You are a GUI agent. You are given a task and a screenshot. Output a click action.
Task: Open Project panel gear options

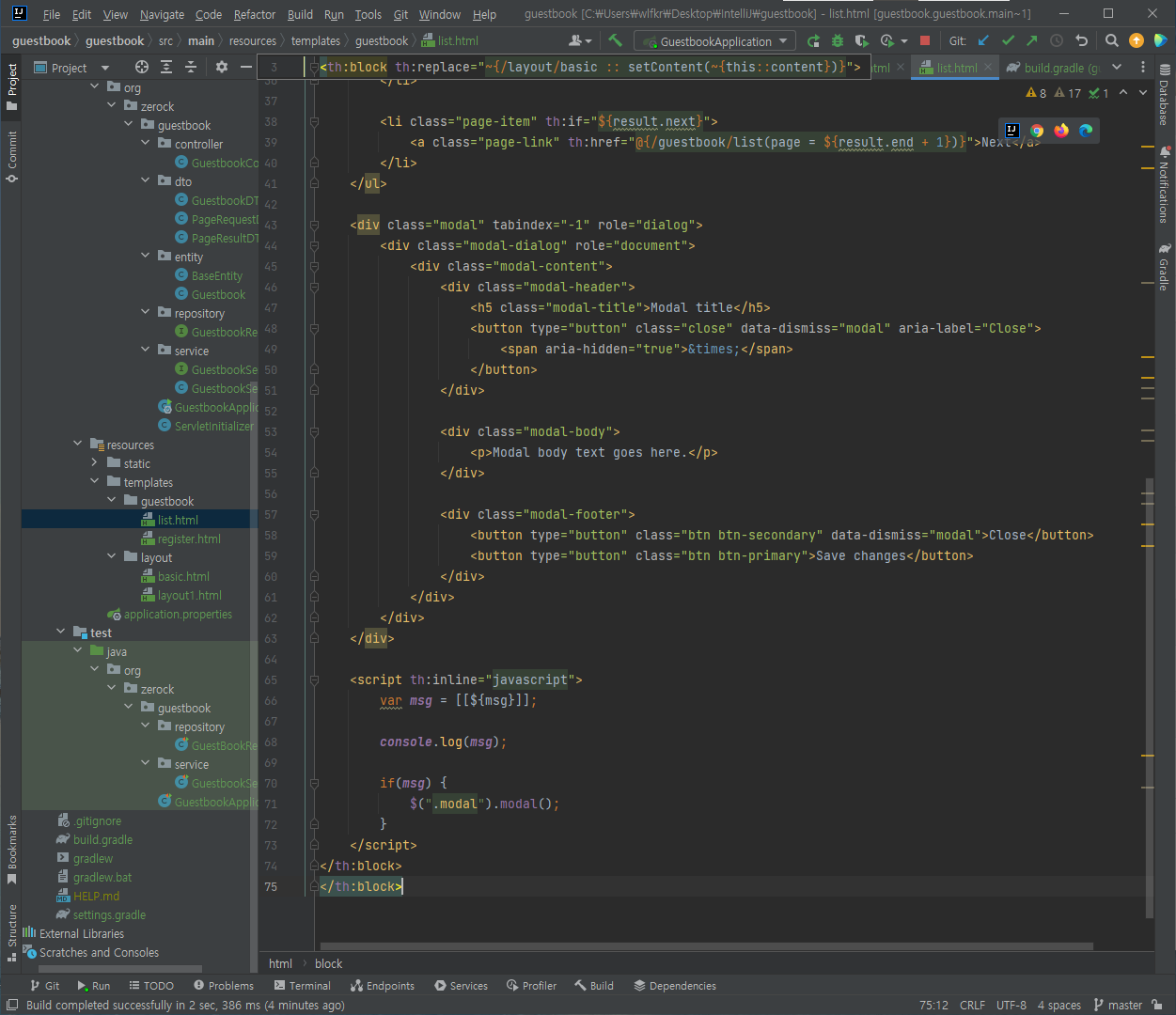222,67
